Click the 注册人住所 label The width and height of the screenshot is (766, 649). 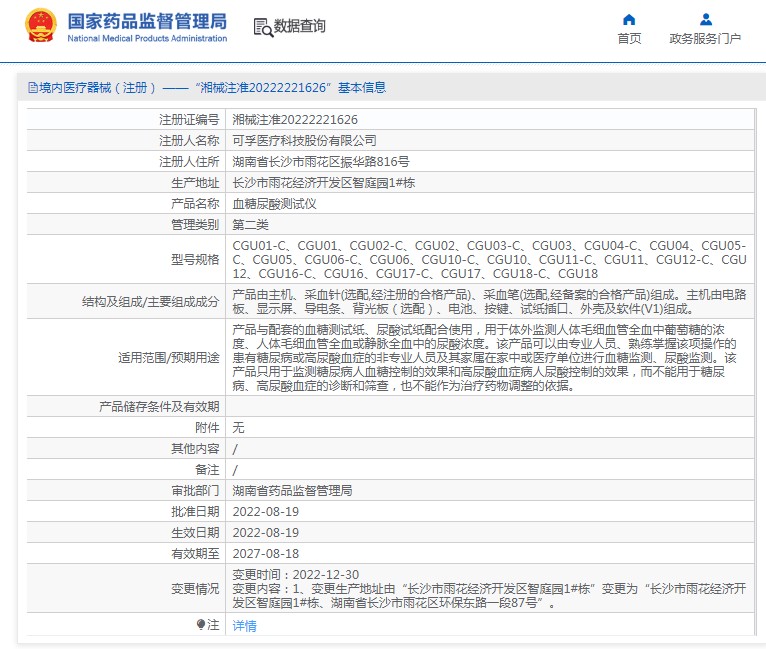(x=189, y=162)
